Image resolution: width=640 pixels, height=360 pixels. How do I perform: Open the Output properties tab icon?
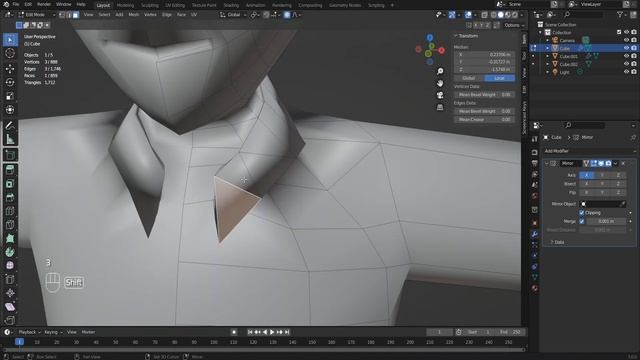(x=534, y=163)
